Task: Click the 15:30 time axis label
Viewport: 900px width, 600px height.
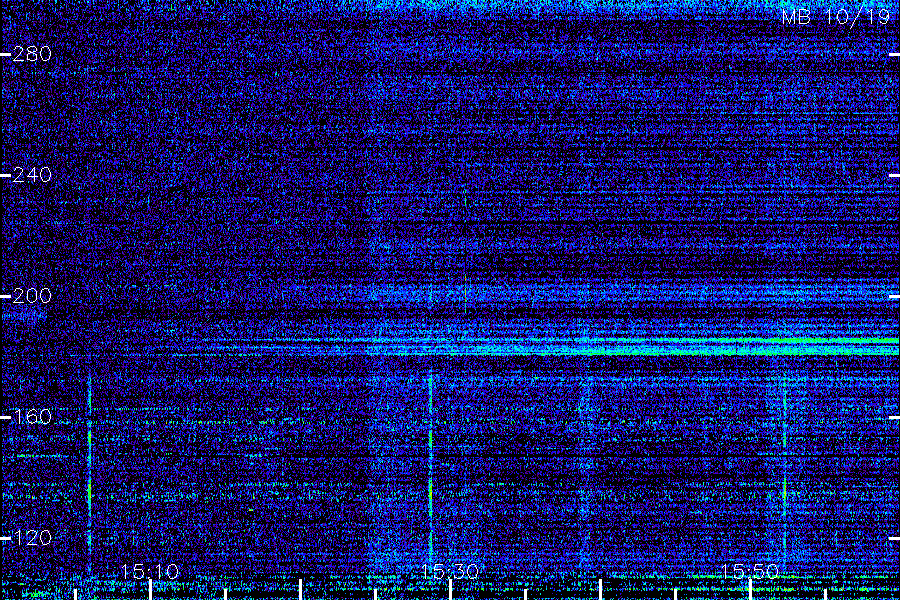Action: coord(450,571)
